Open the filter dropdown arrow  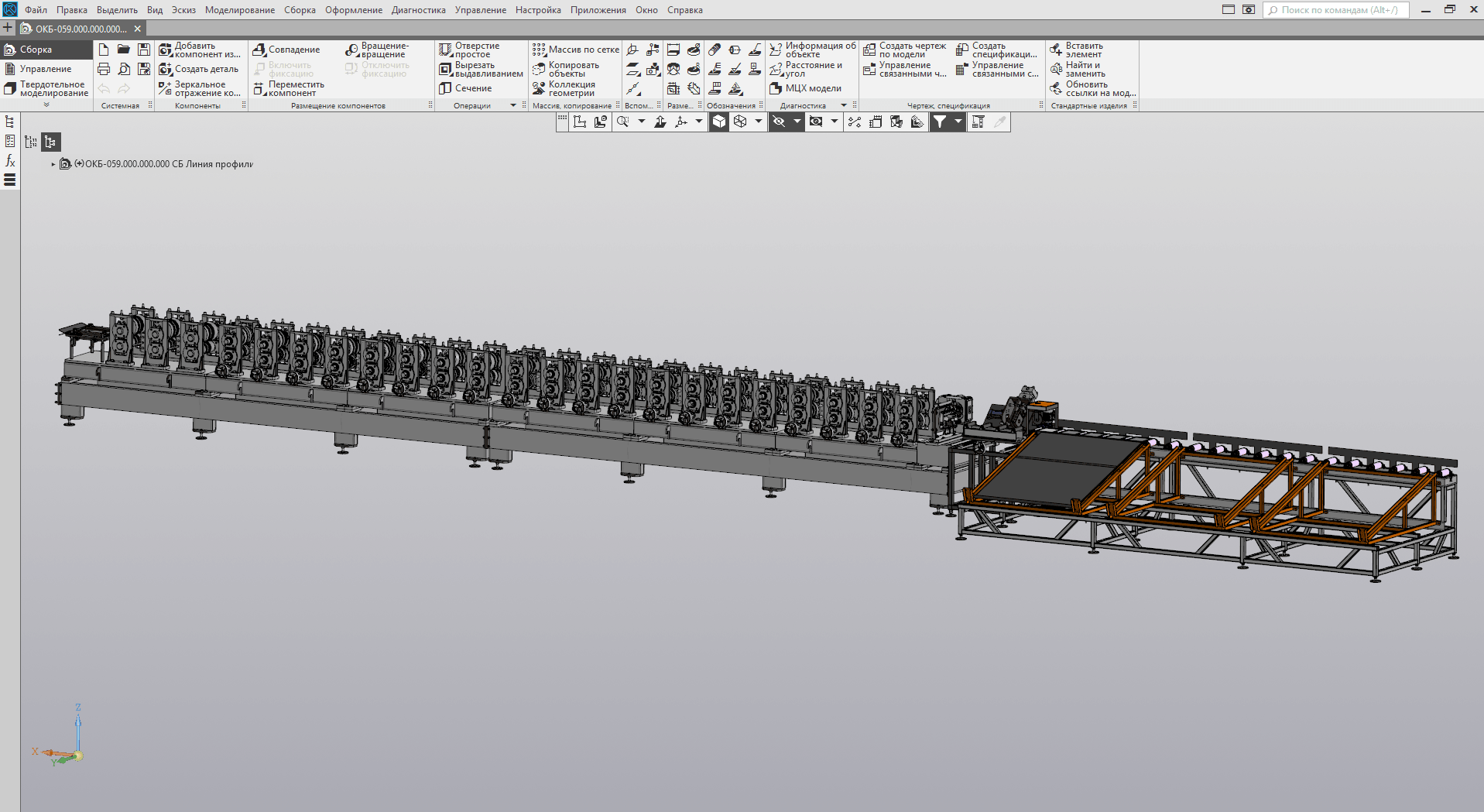coord(958,122)
